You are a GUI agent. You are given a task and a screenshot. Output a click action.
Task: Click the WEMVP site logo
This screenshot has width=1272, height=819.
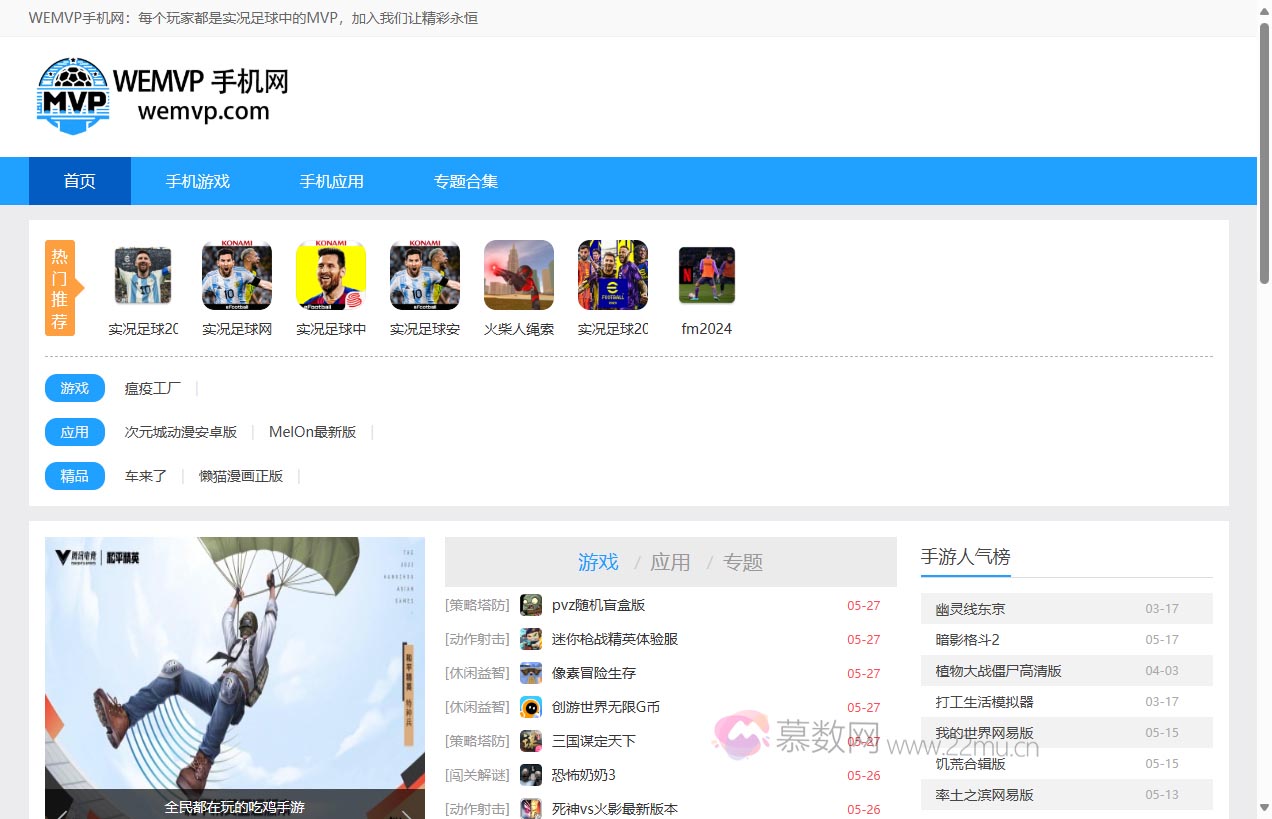tap(72, 95)
